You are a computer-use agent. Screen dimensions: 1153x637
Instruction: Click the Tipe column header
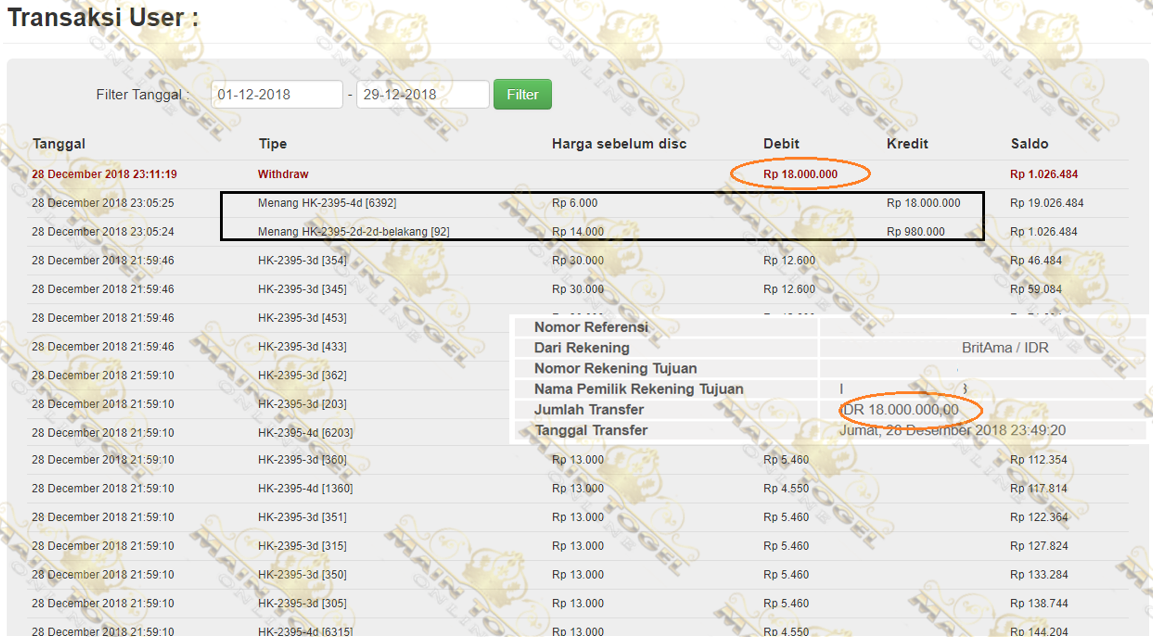coord(273,144)
